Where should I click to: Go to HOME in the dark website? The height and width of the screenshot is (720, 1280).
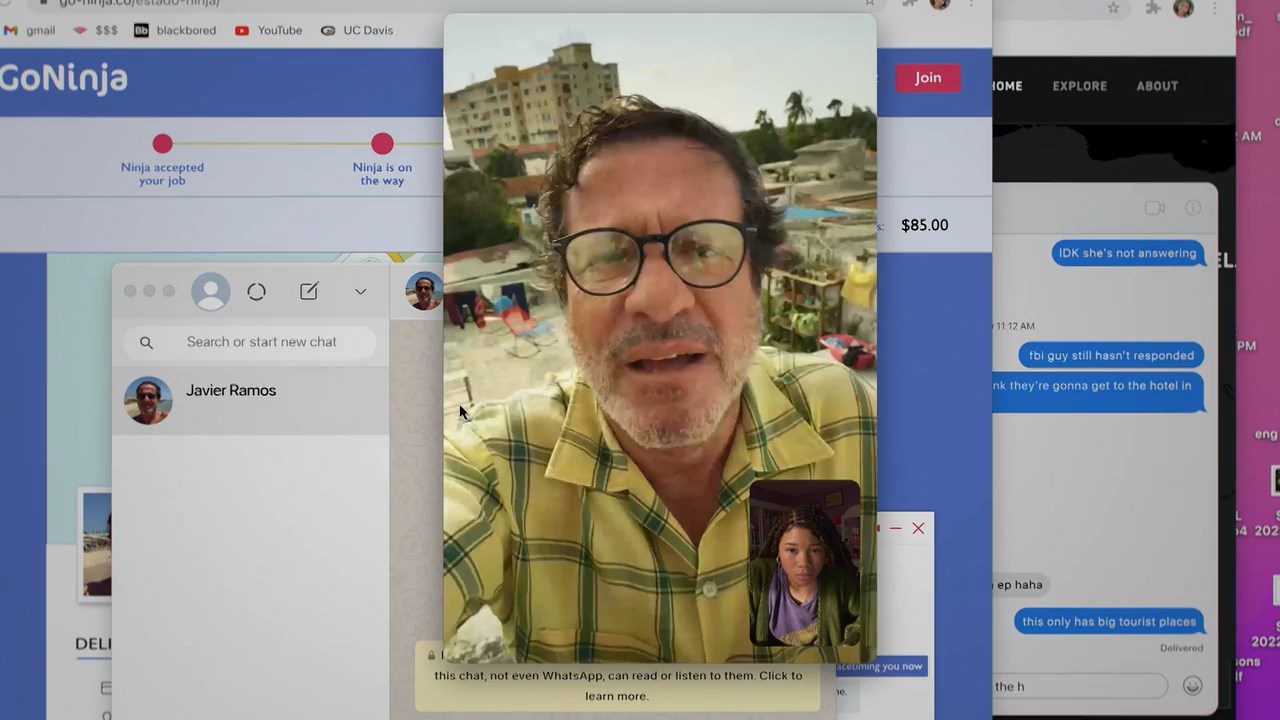(x=1007, y=86)
